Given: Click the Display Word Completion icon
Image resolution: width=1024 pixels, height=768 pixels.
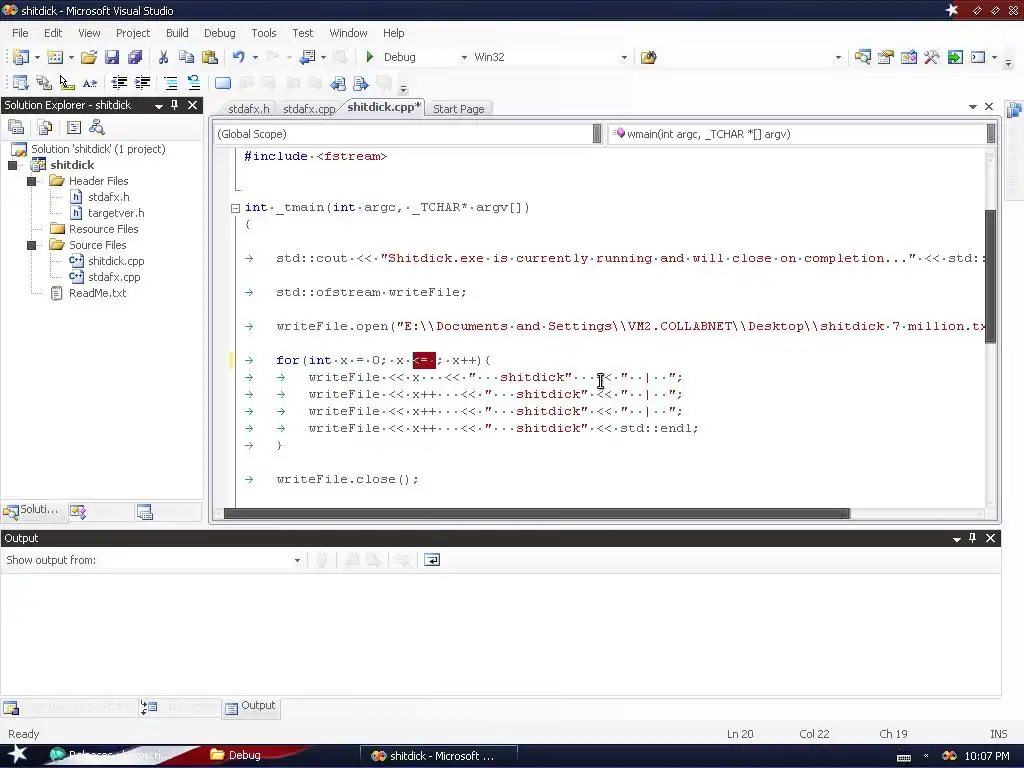Looking at the screenshot, I should (90, 83).
